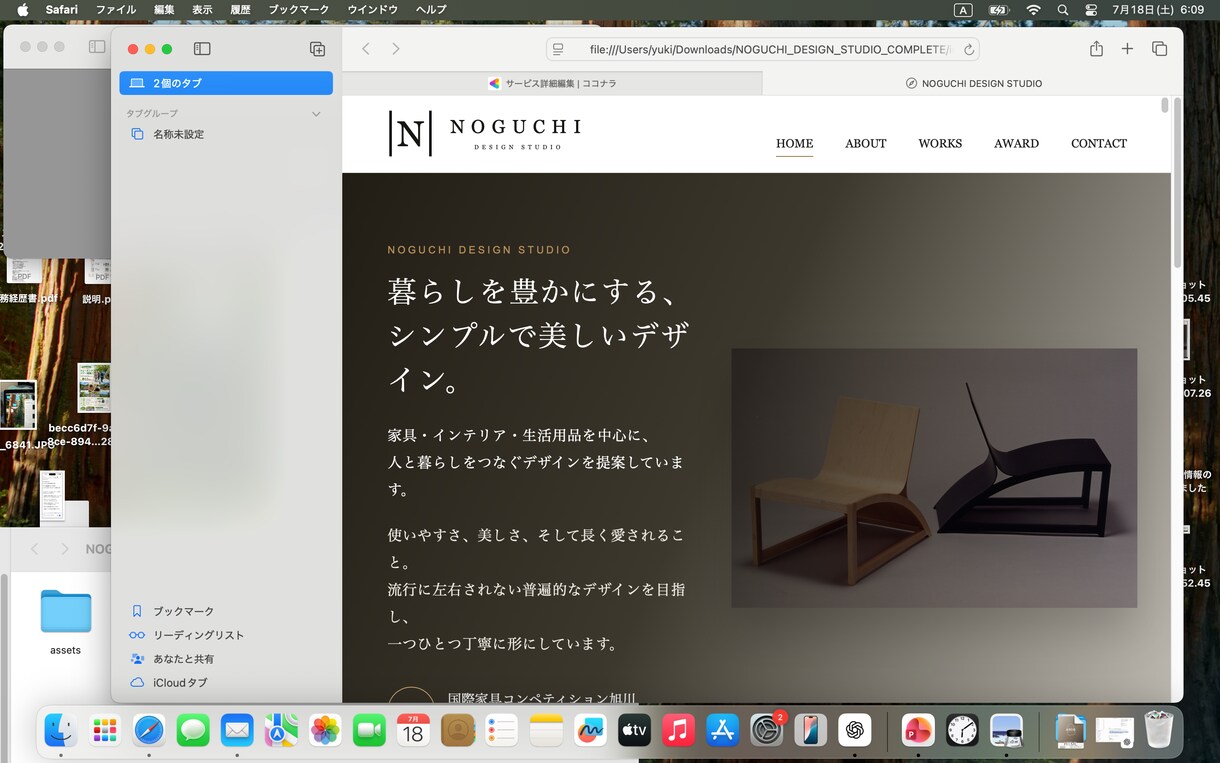Click HOME navigation link
Image resolution: width=1220 pixels, height=763 pixels.
click(795, 143)
